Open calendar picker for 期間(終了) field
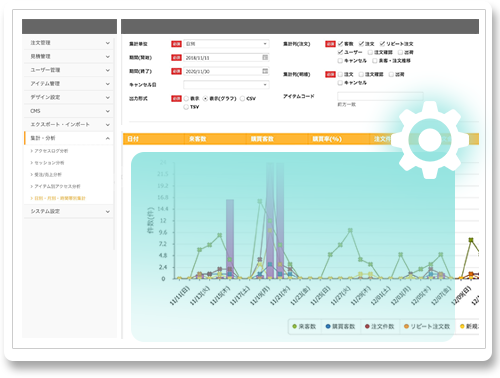 [x=265, y=71]
